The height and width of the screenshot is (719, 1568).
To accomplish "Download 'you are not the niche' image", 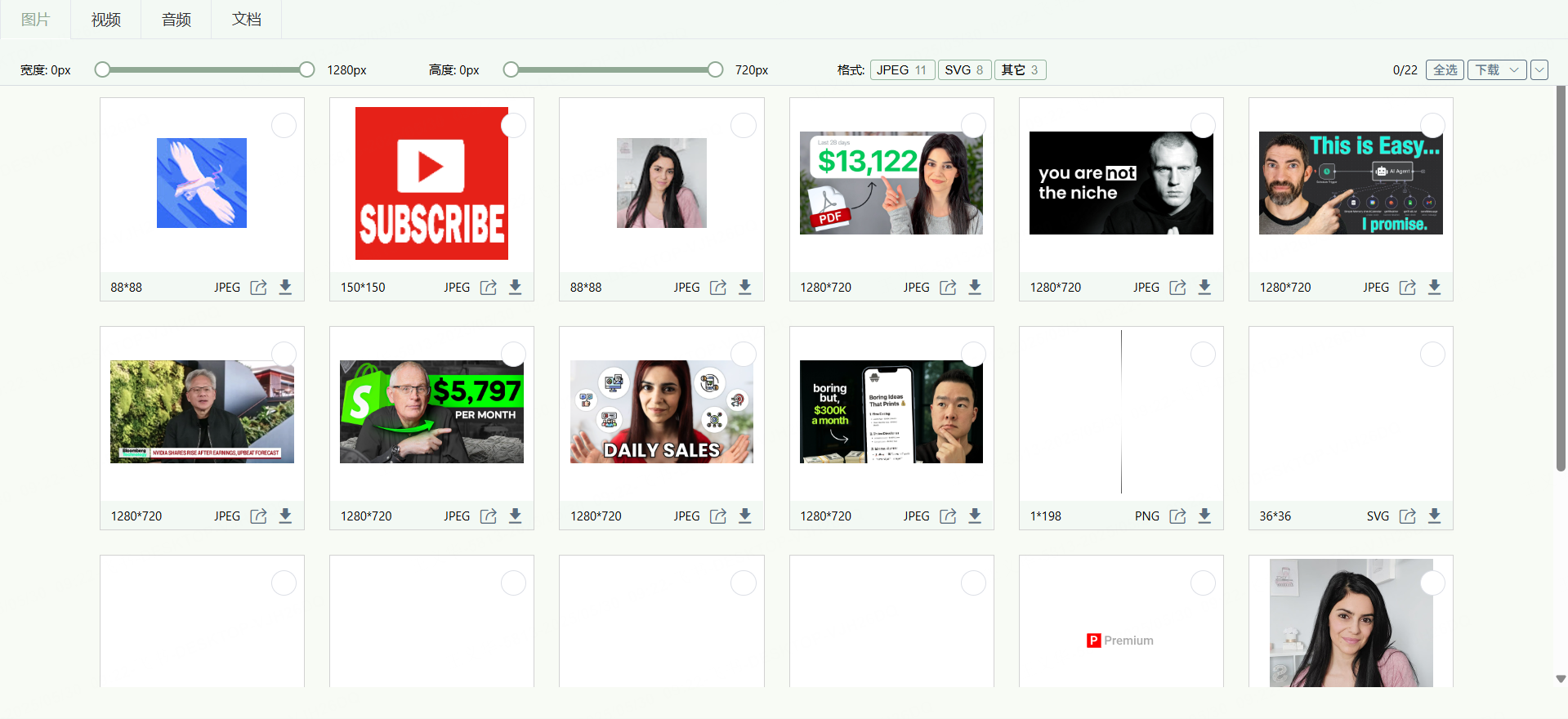I will tap(1204, 288).
